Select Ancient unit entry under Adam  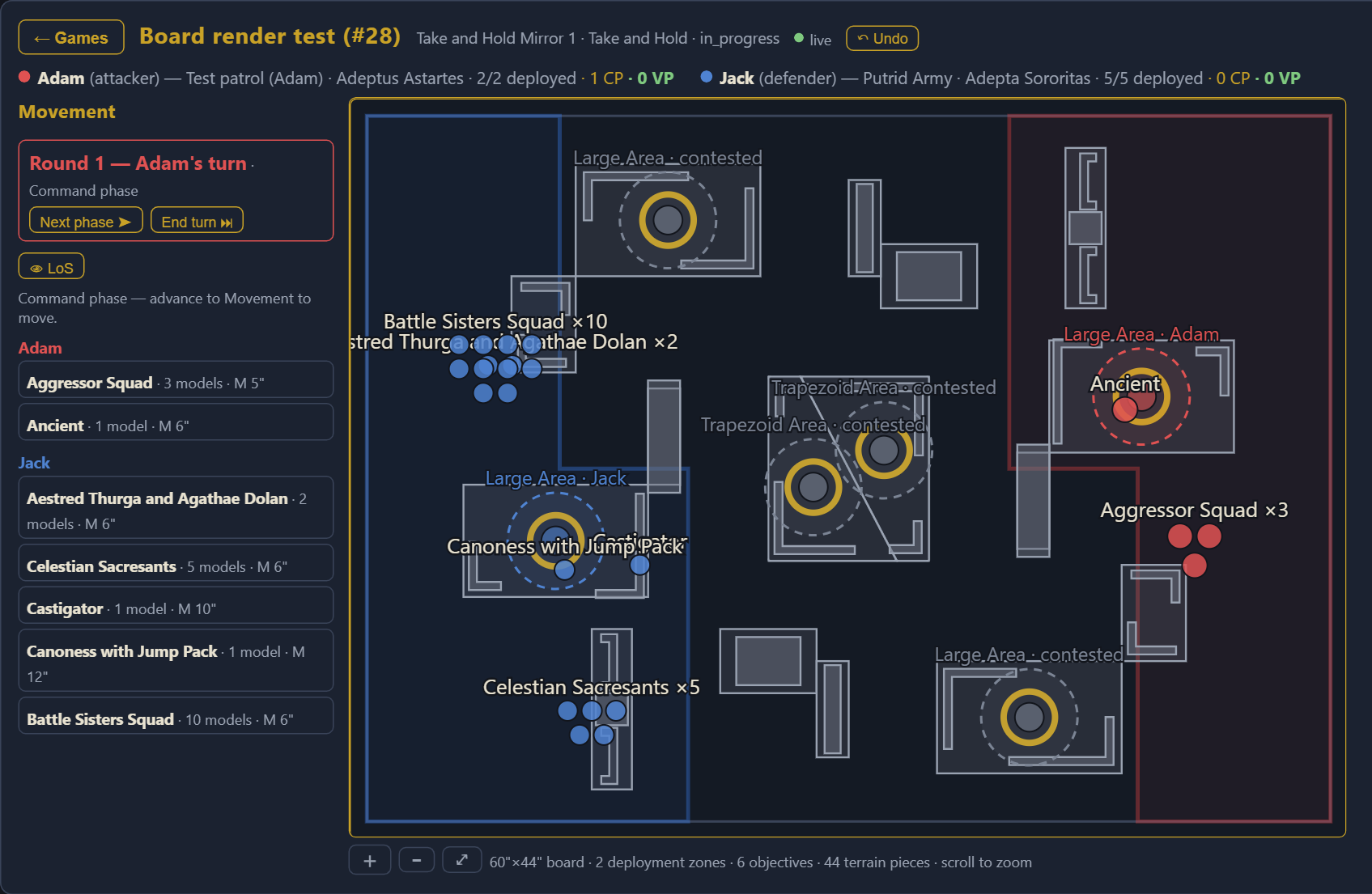[176, 426]
